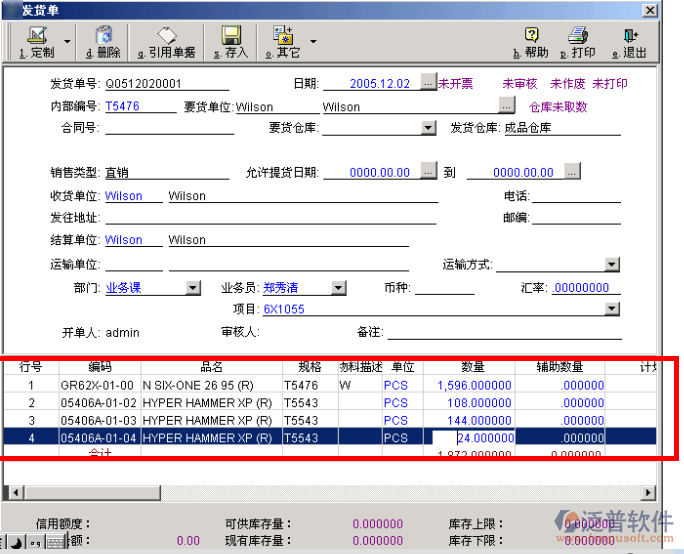Select table row with code GR62X-01-00
Image resolution: width=684 pixels, height=554 pixels.
[x=98, y=385]
